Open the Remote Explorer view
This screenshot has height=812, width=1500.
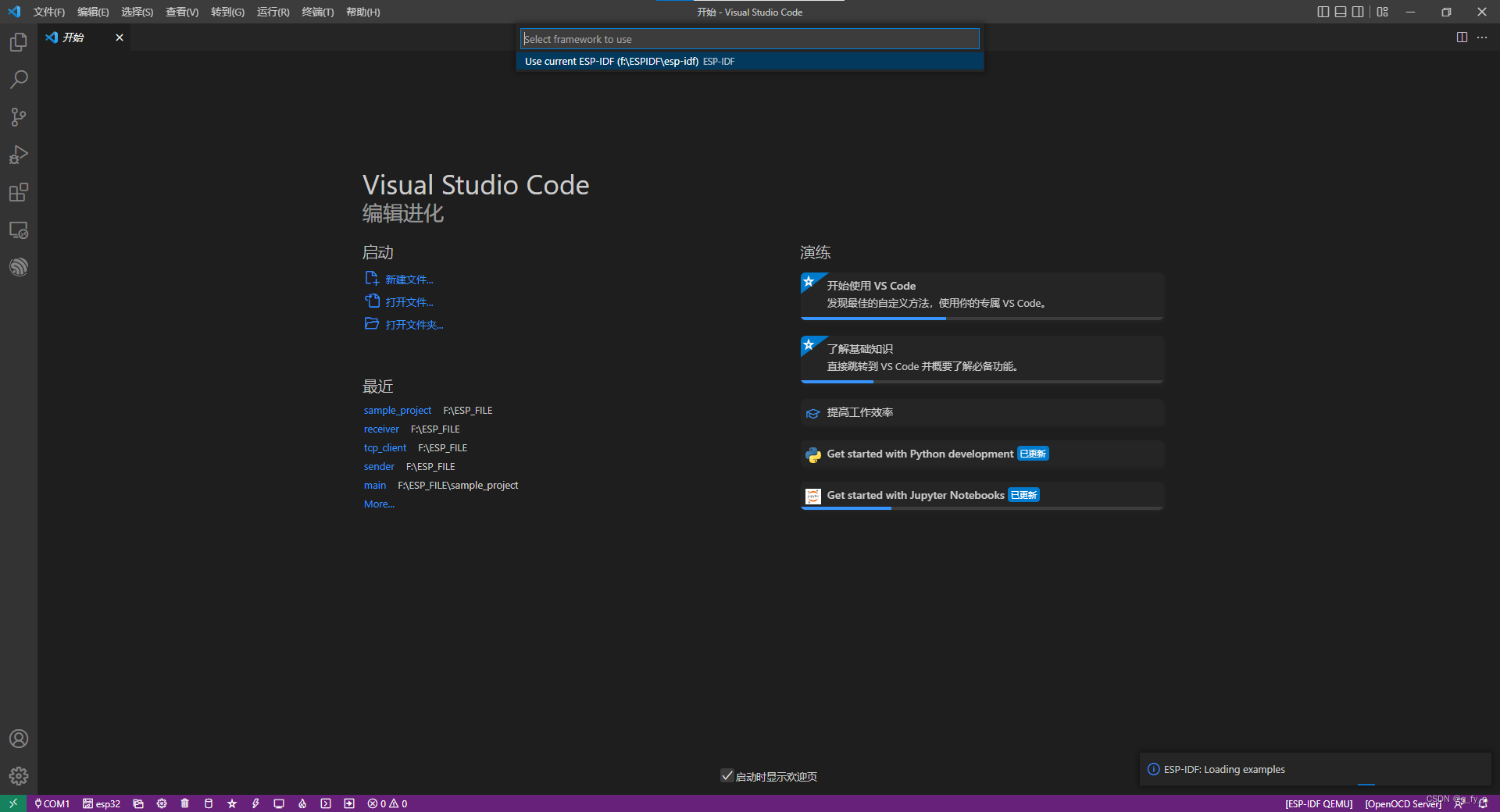point(19,230)
